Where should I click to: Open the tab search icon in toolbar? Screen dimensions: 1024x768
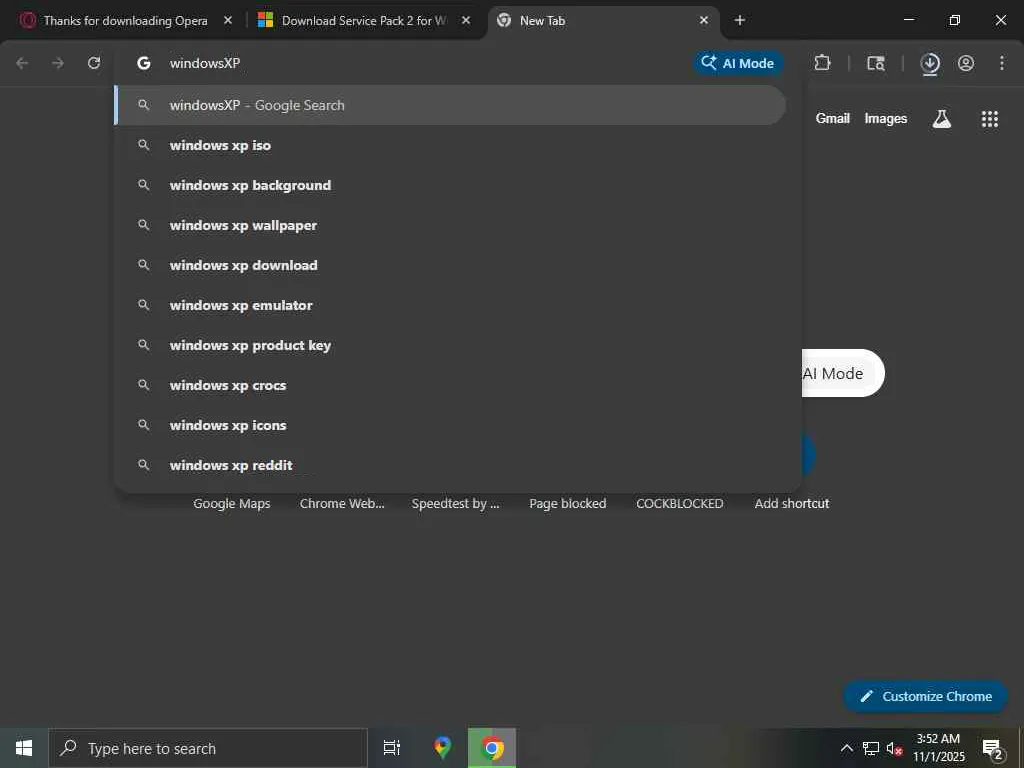click(876, 63)
